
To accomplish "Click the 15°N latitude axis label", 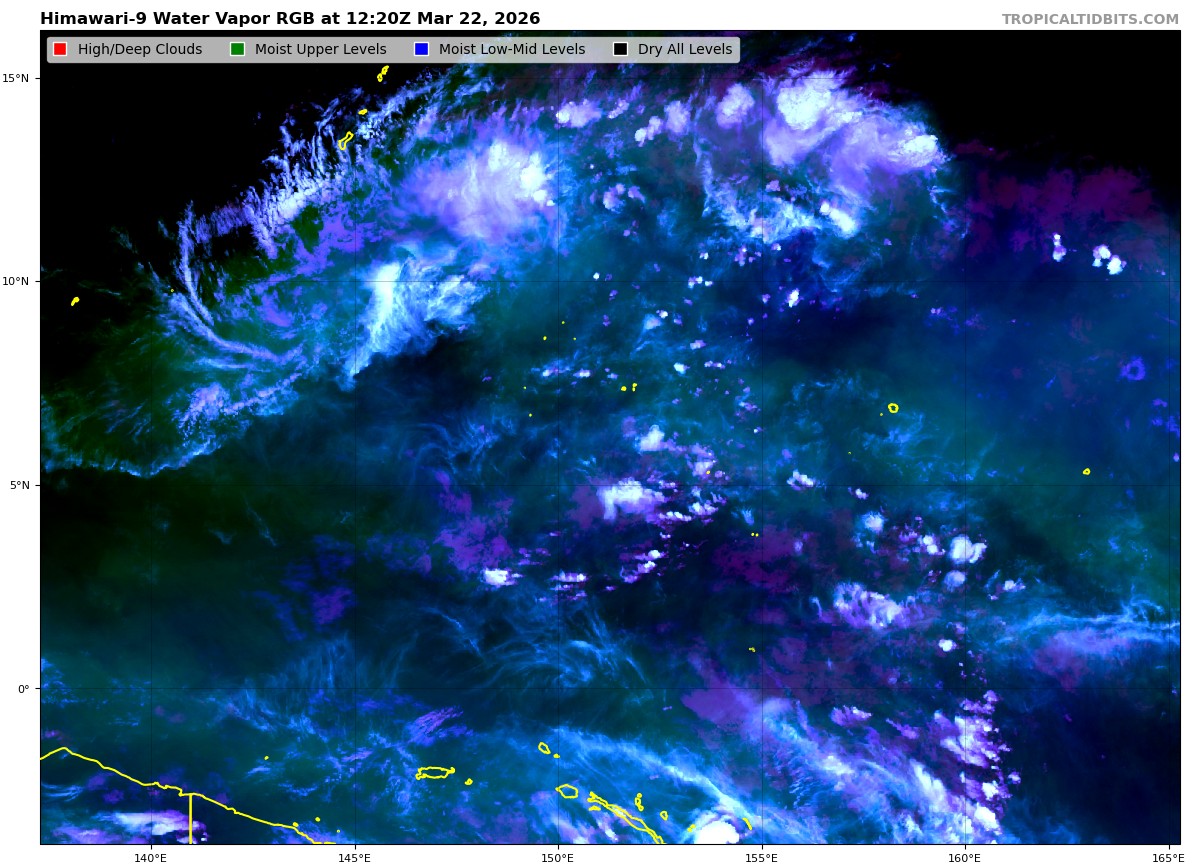I will coord(19,78).
